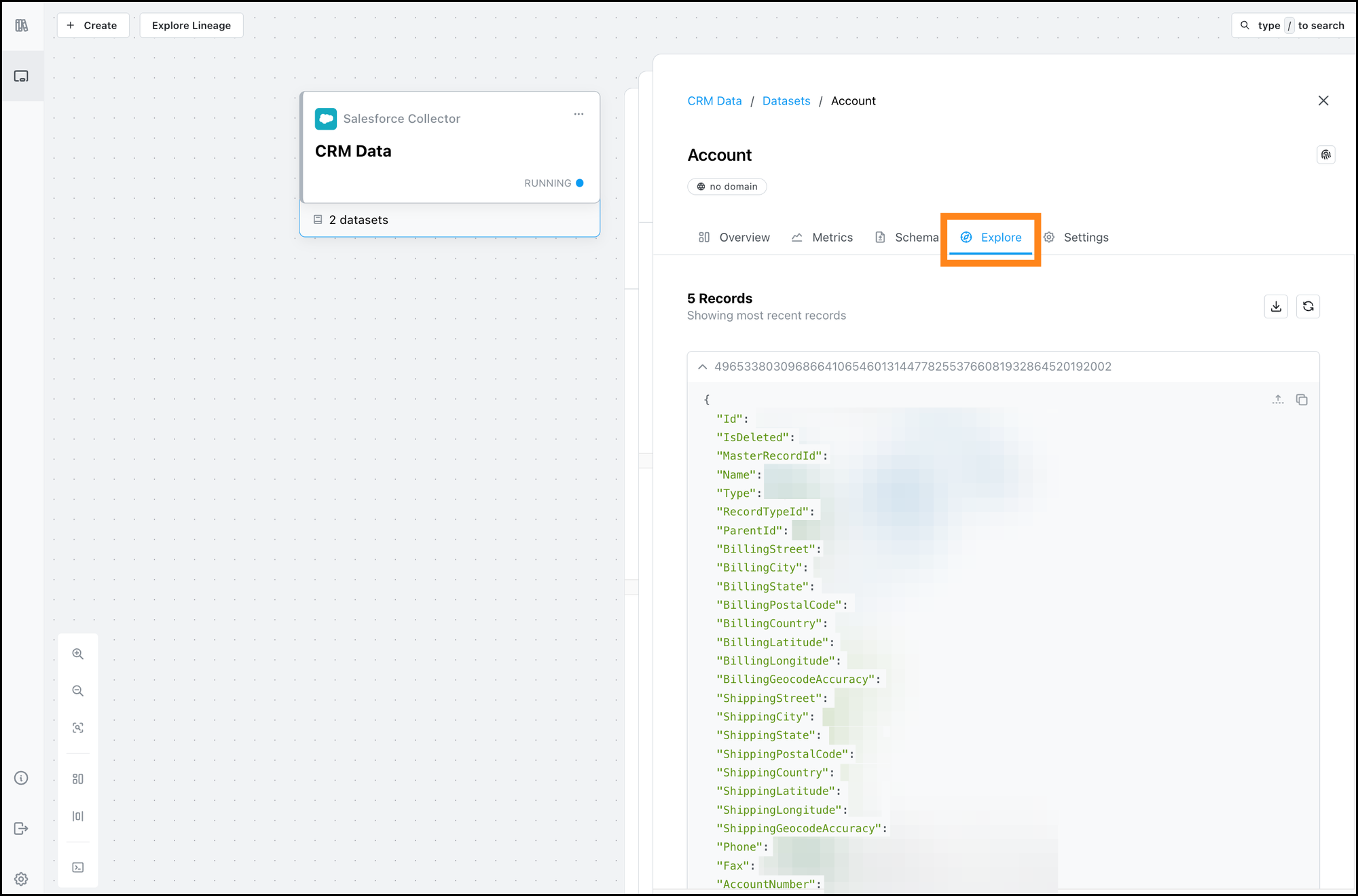Viewport: 1358px width, 896px height.
Task: Click the Explore Lineage button
Action: (191, 25)
